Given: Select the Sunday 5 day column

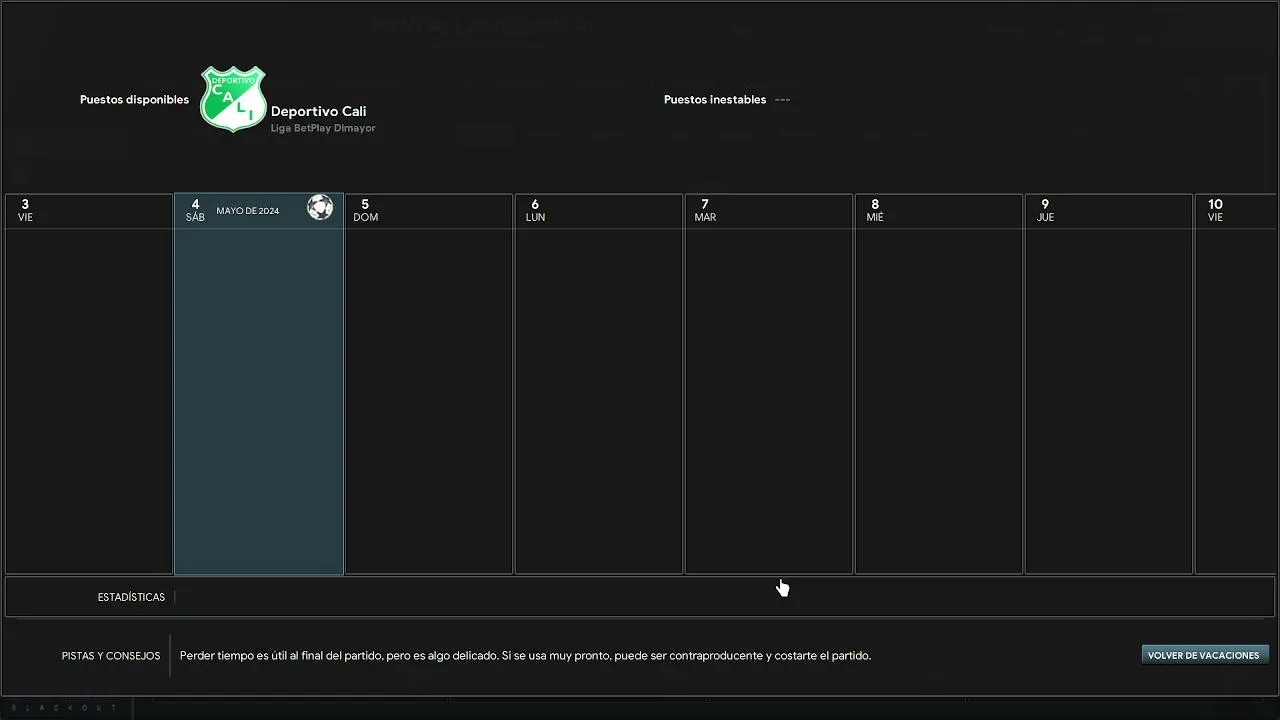Looking at the screenshot, I should 429,384.
